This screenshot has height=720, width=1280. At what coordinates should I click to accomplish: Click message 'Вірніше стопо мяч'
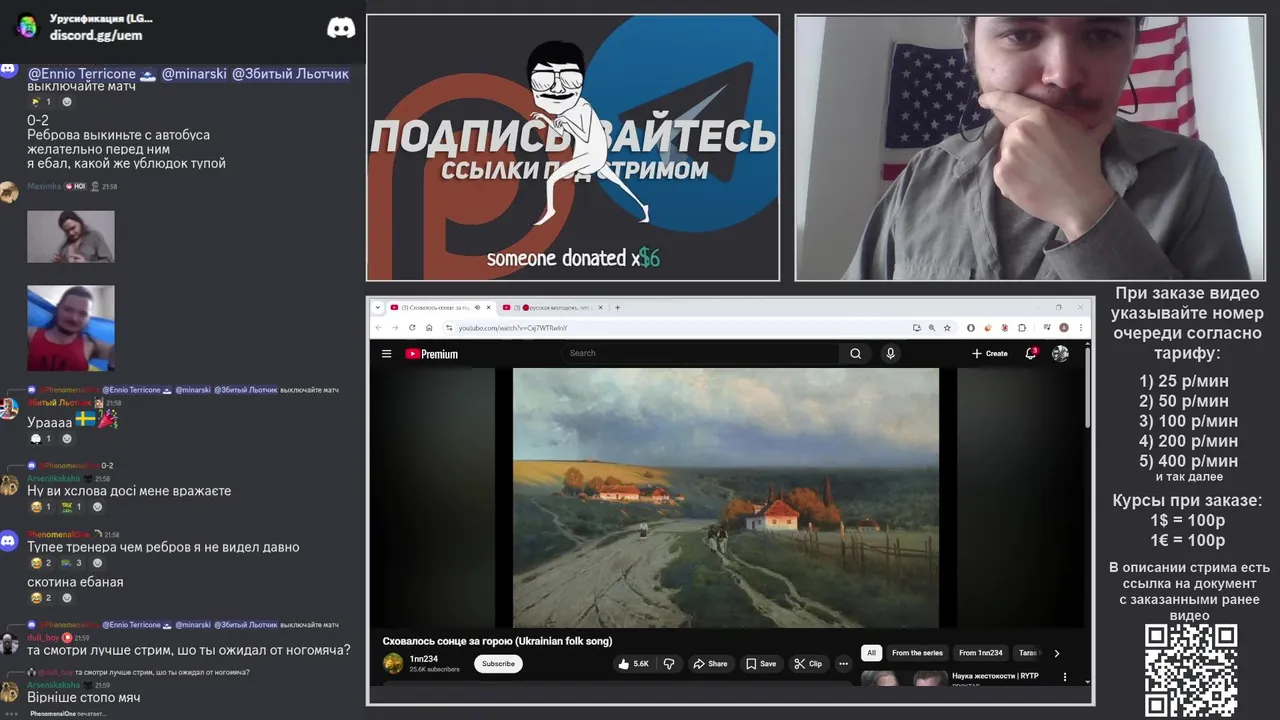click(84, 697)
